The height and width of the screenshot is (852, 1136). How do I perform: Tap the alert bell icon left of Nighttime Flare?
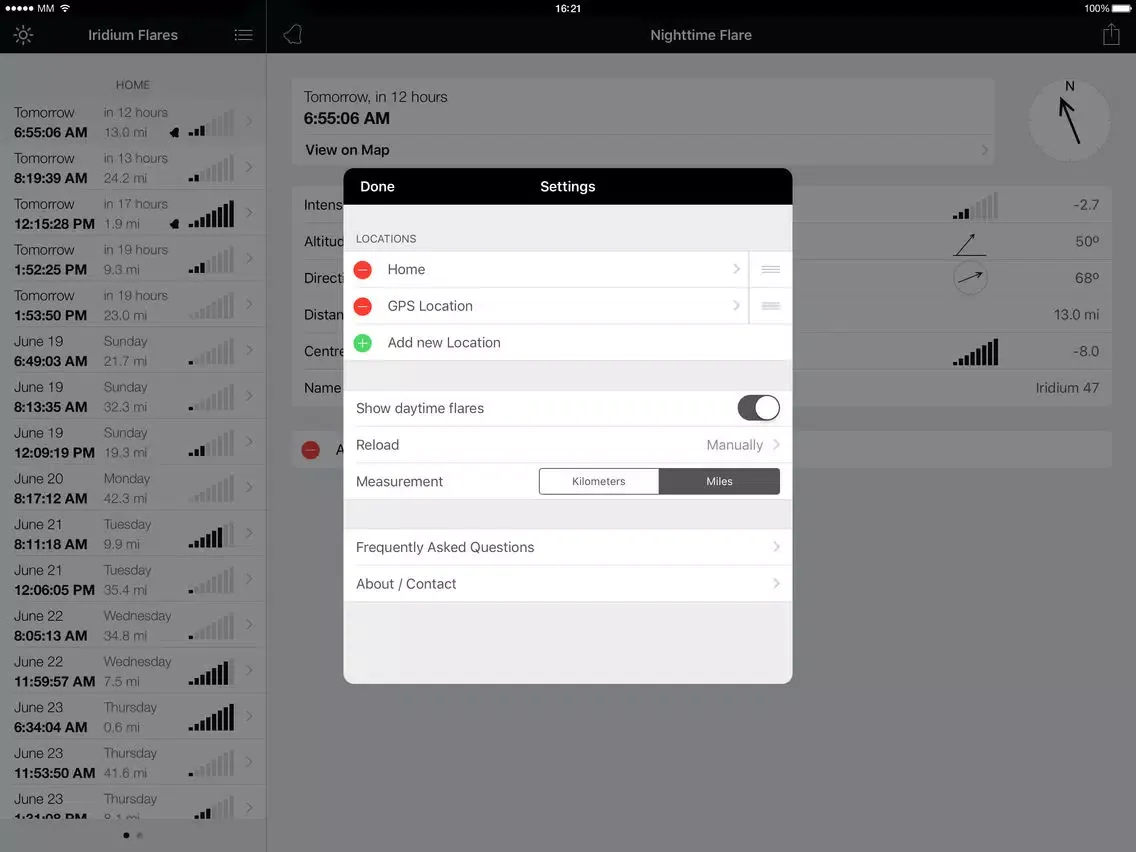point(293,34)
